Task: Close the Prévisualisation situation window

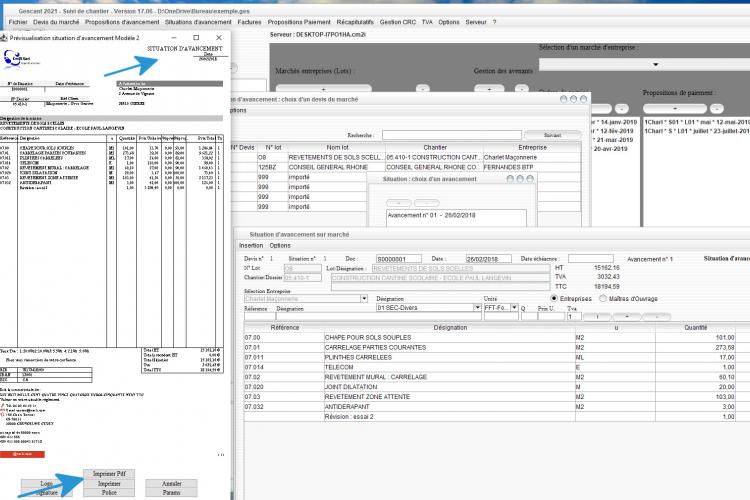Action: 219,37
